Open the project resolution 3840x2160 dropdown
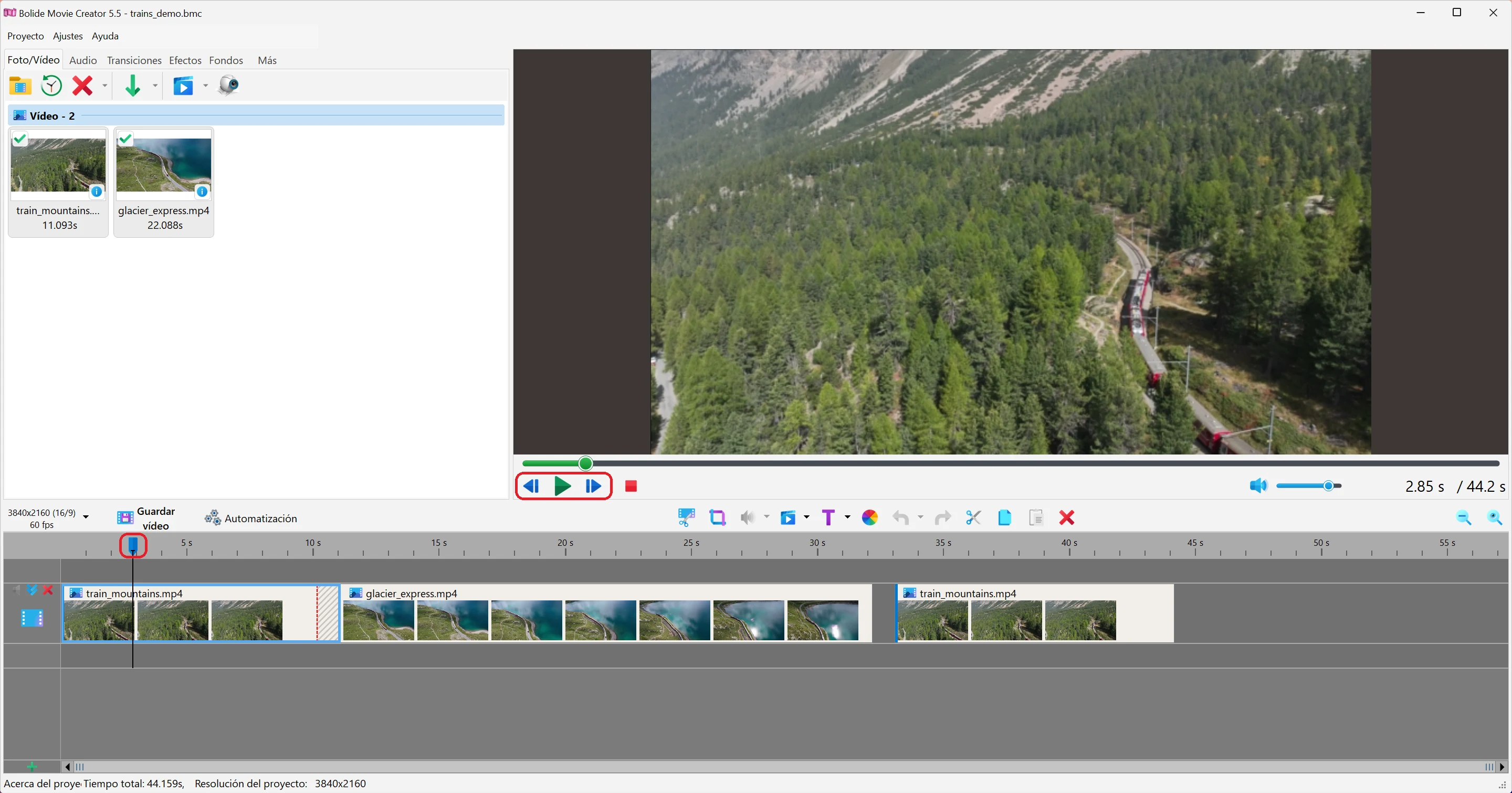 (86, 517)
